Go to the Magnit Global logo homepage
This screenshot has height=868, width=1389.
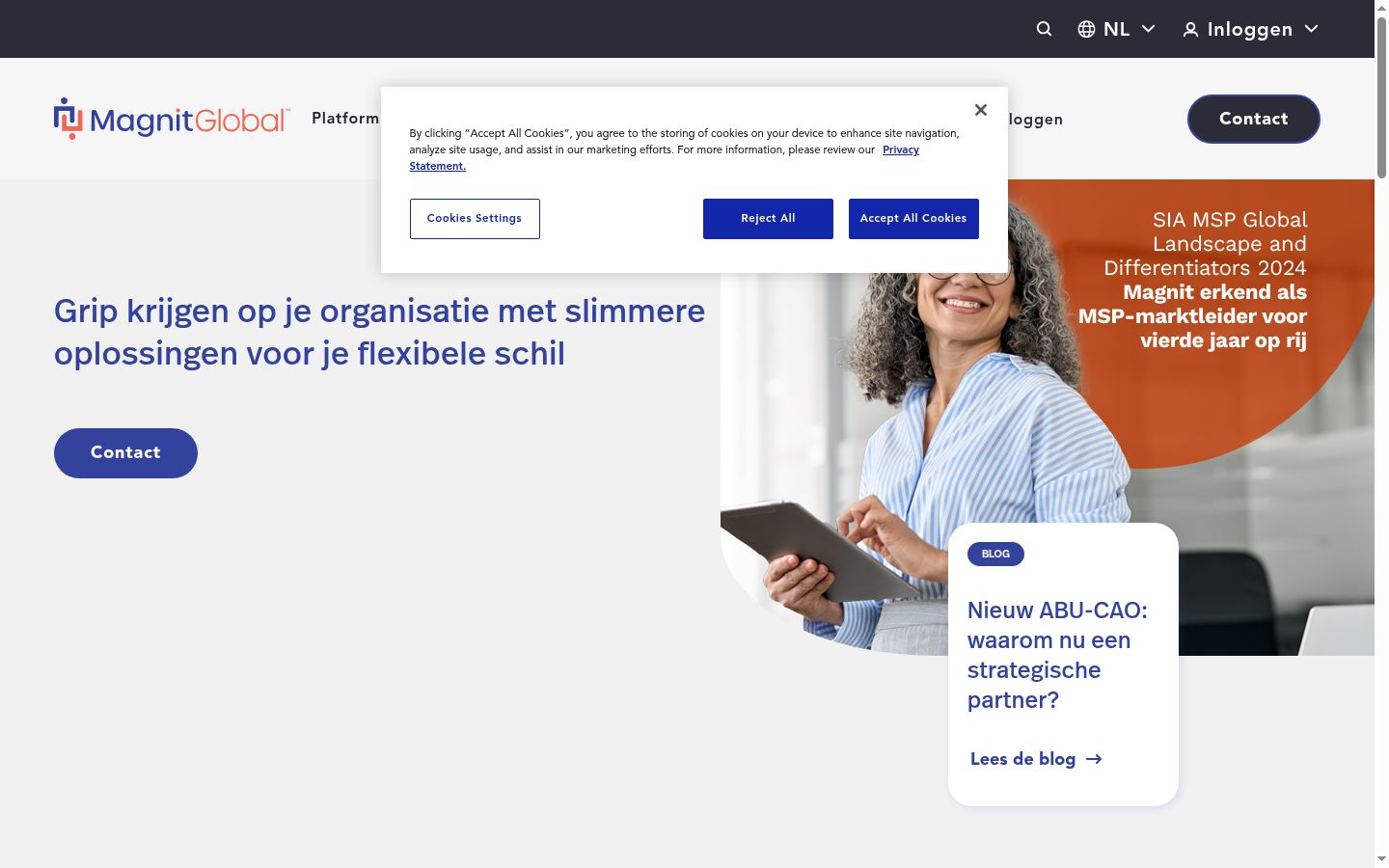[172, 119]
